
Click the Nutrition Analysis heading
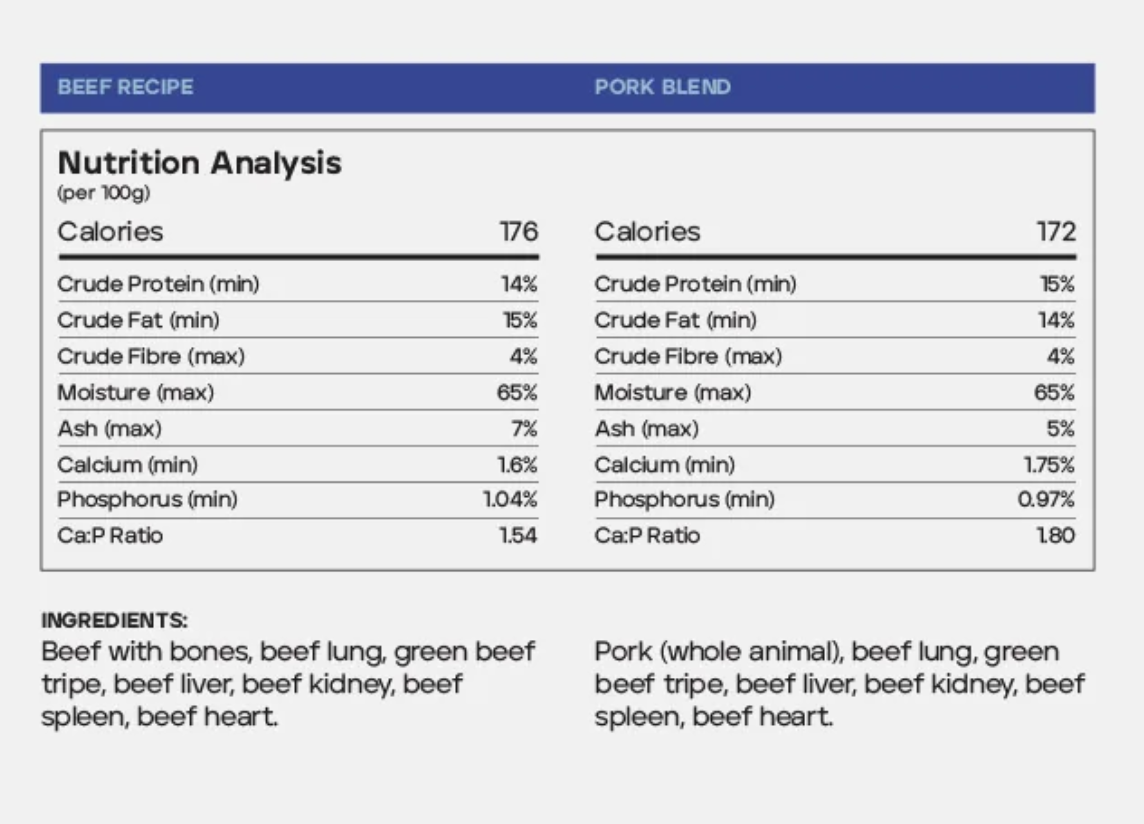pyautogui.click(x=199, y=163)
